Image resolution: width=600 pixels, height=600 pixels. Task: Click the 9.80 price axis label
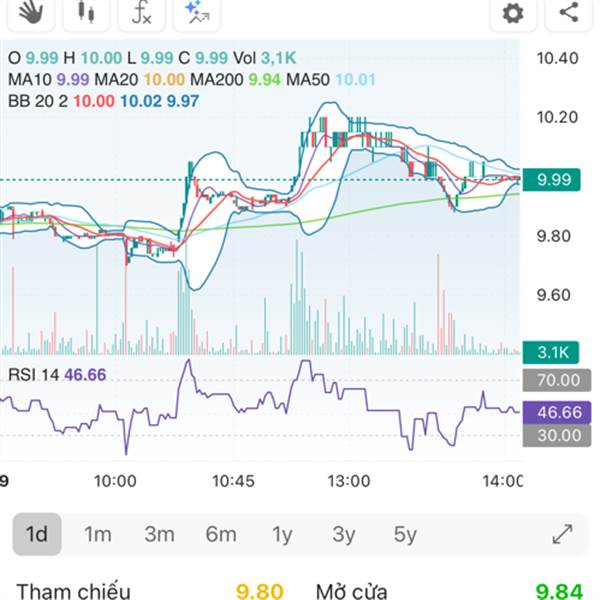tap(553, 236)
